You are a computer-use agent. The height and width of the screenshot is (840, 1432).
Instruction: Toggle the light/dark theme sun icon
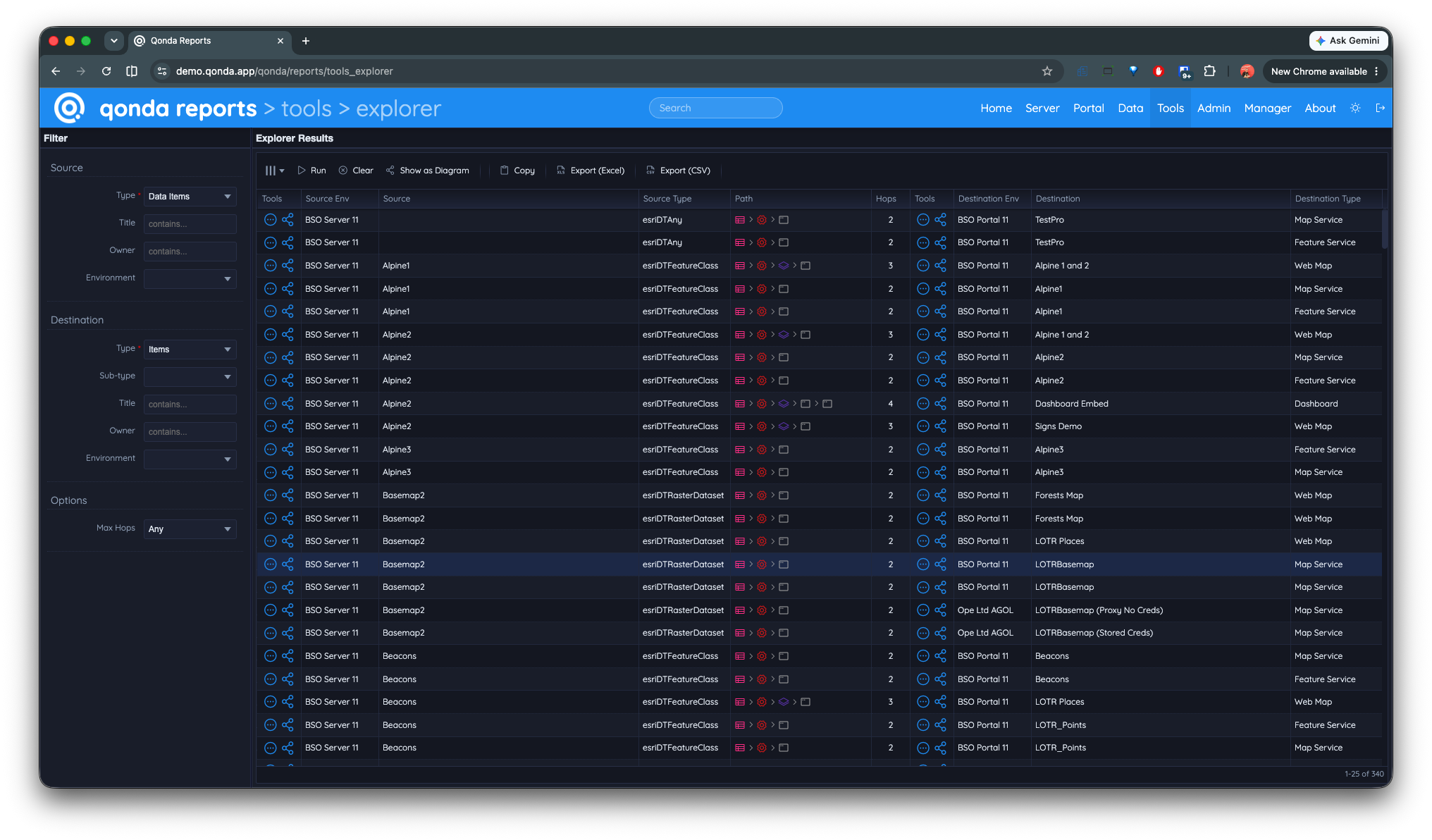click(1355, 108)
